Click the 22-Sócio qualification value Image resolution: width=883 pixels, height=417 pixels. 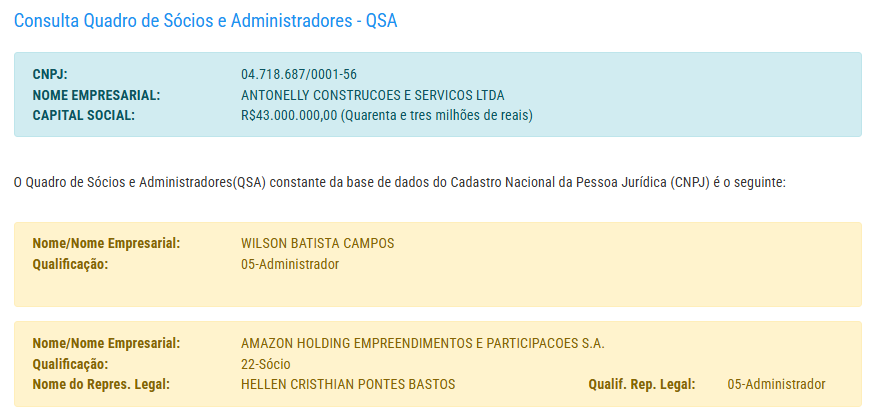coord(265,364)
